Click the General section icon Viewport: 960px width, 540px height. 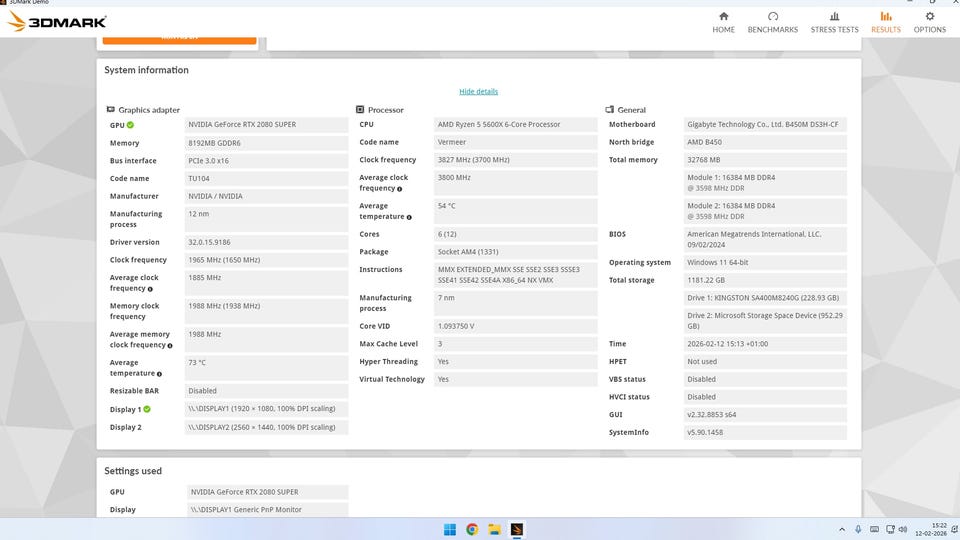pos(609,110)
